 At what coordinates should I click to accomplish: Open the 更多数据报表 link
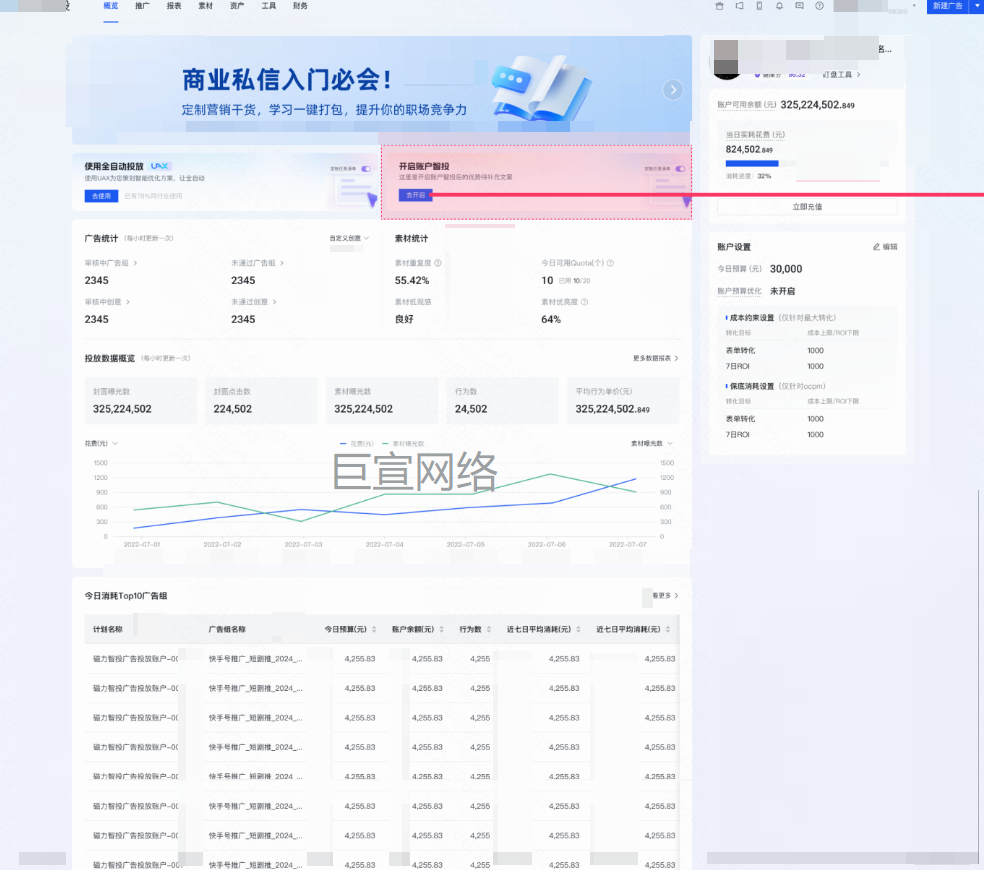pyautogui.click(x=655, y=358)
